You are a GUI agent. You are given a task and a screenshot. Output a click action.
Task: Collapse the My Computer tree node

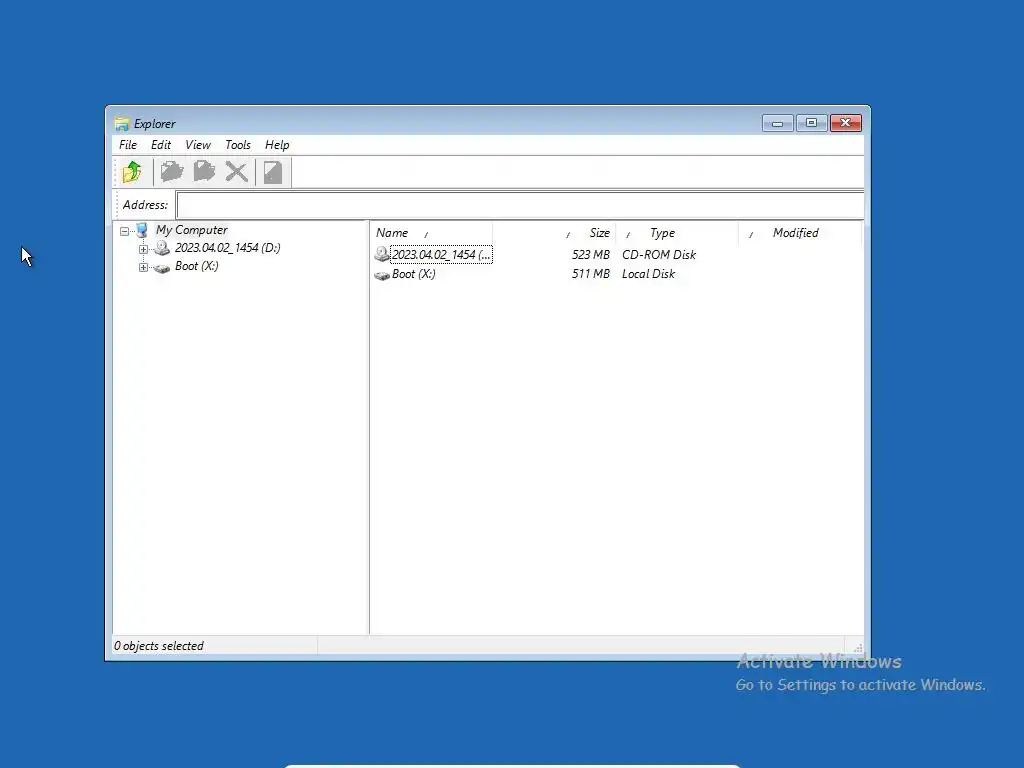coord(125,231)
